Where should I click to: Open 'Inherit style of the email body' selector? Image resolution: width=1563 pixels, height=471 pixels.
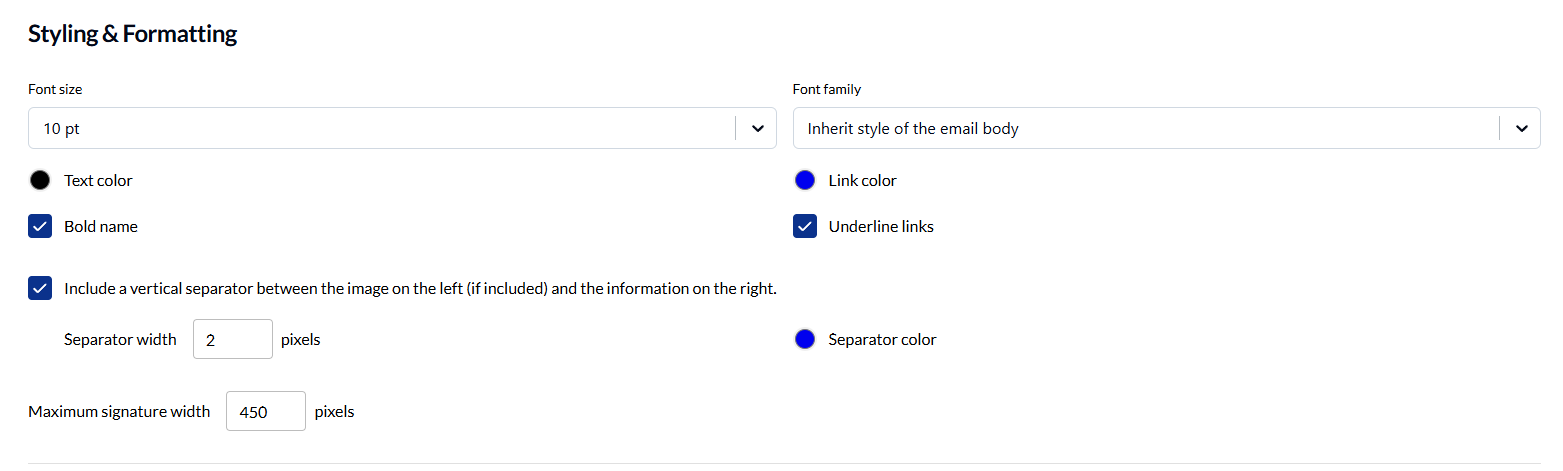coord(1145,128)
